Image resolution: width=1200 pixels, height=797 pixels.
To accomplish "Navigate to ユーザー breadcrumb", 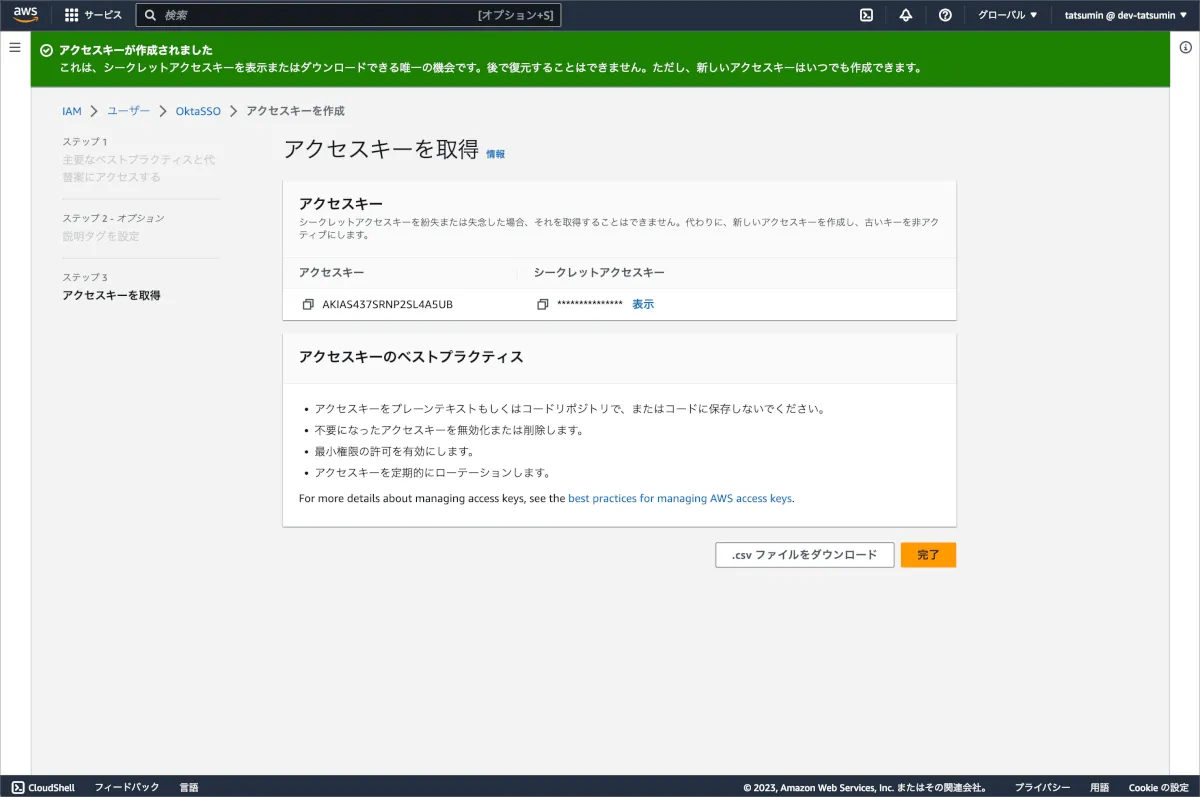I will pyautogui.click(x=128, y=111).
